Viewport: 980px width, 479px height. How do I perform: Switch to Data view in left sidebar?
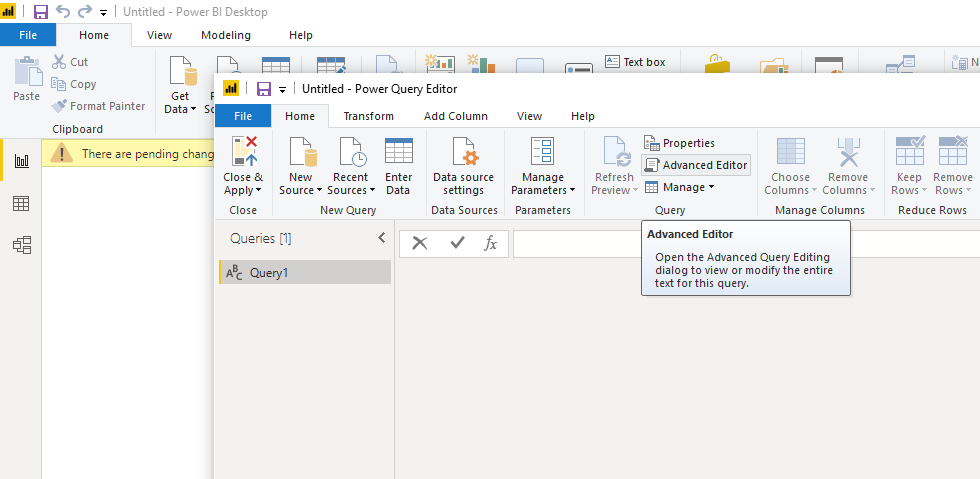(x=21, y=203)
